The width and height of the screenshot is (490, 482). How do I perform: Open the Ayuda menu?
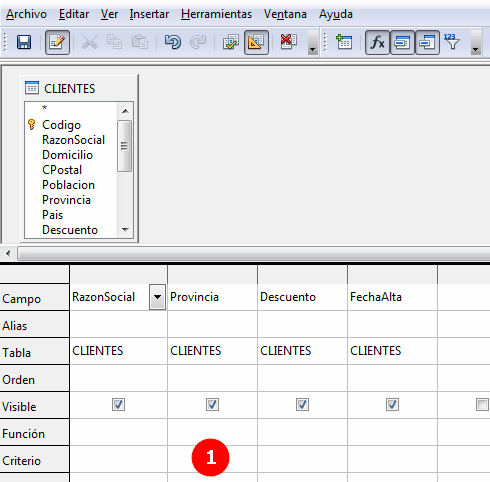(x=336, y=14)
